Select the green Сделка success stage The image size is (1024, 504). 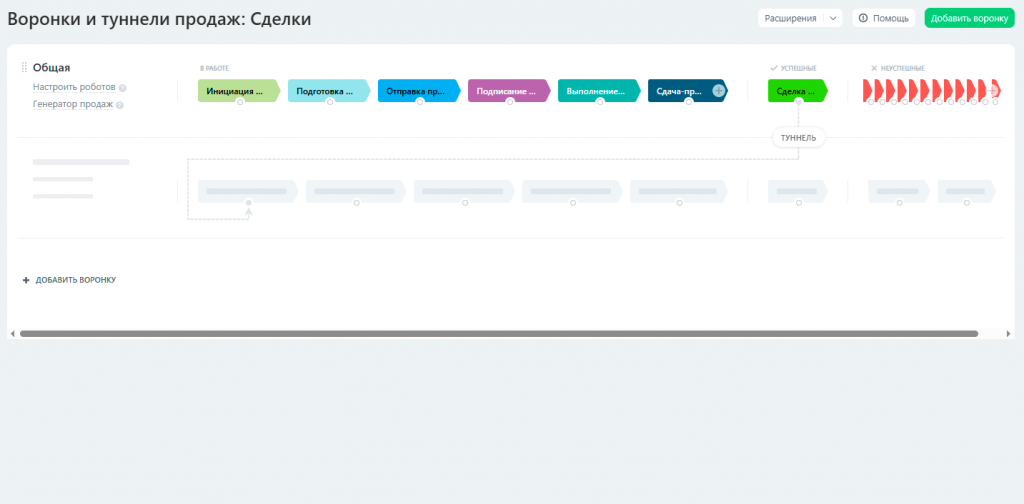(797, 91)
